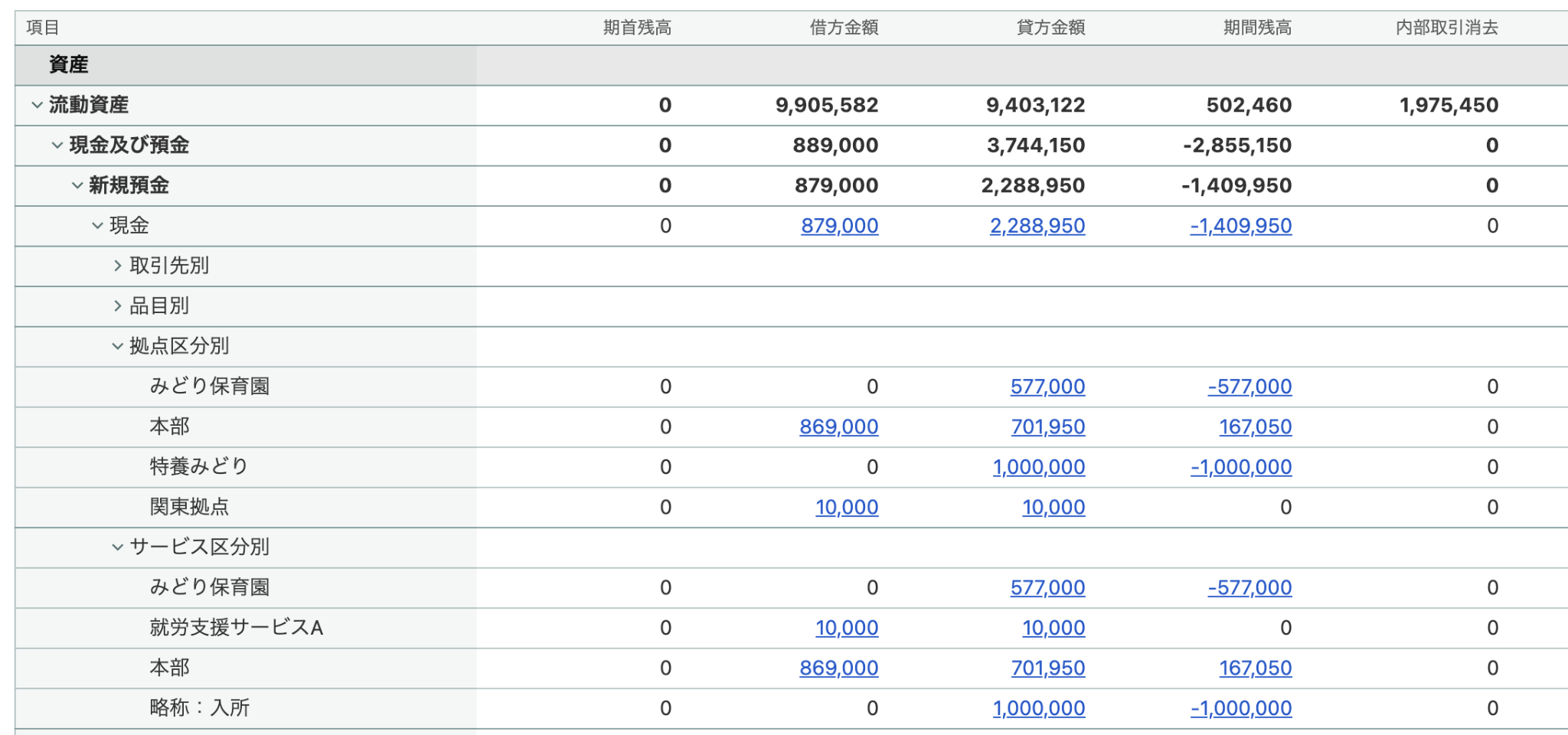Open 869,000 debit for 本部 under 拠点区分別
1568x735 pixels.
[x=839, y=426]
